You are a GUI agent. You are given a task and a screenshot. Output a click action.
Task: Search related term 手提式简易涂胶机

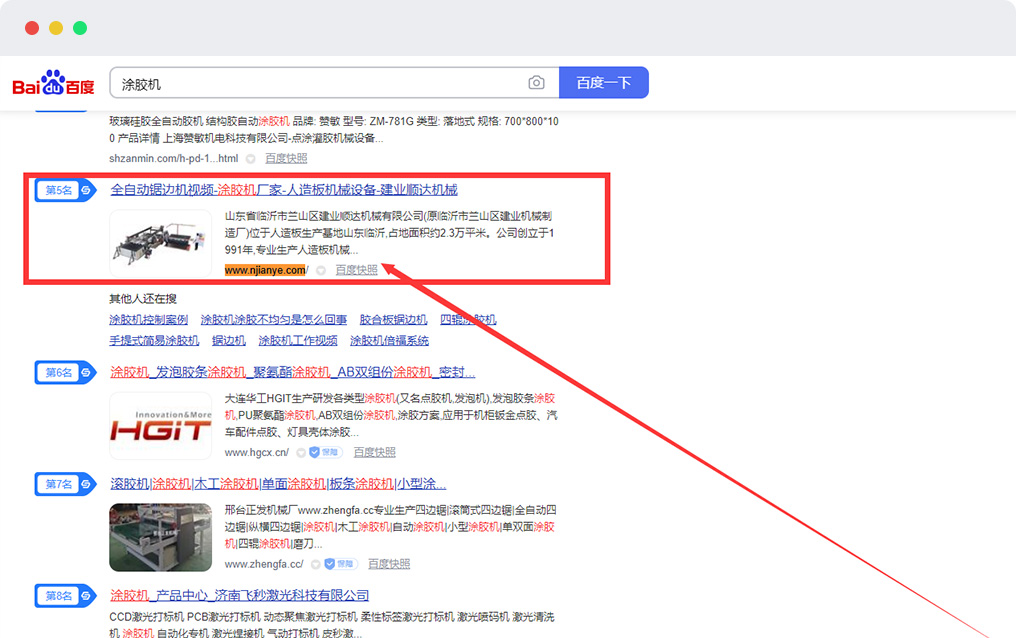[154, 341]
